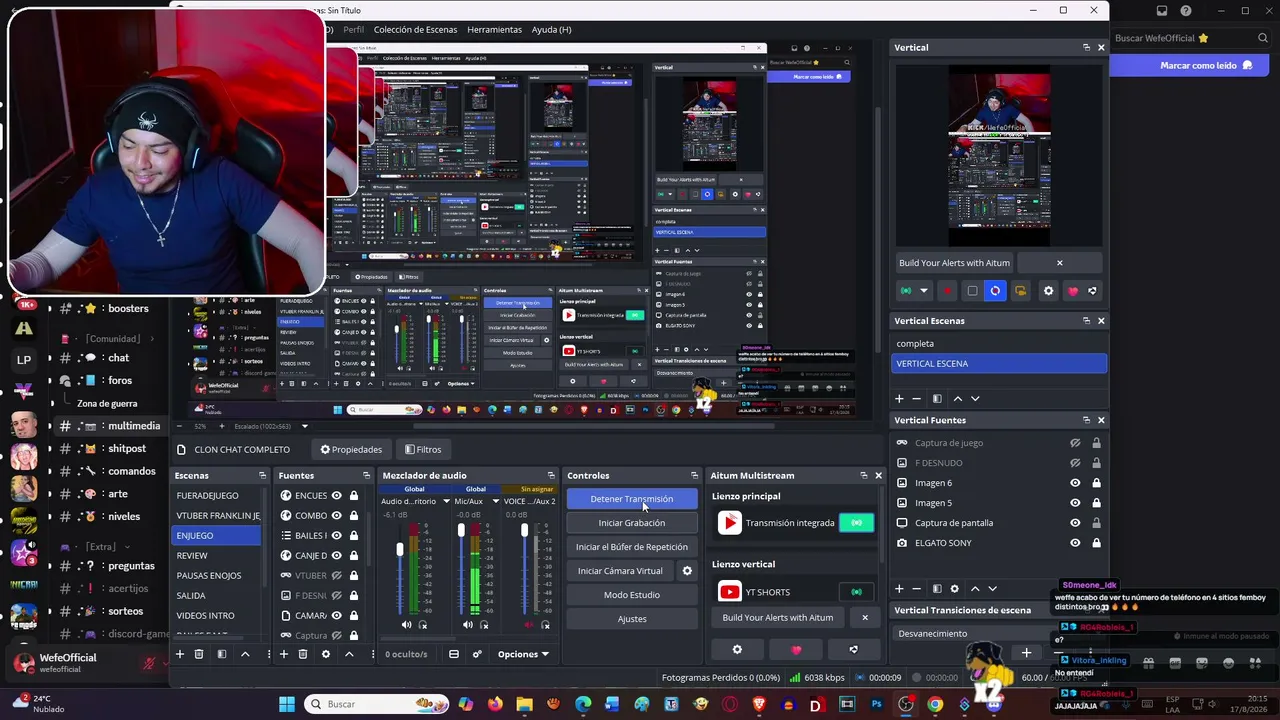The width and height of the screenshot is (1280, 720).
Task: Click Iniciar Grabación button
Action: point(631,523)
